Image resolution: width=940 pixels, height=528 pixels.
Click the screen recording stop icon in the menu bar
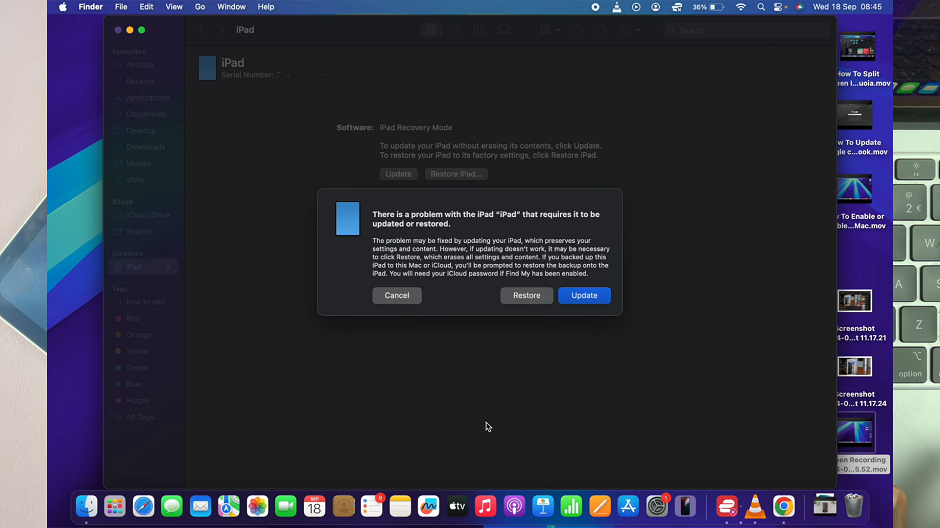(x=595, y=7)
